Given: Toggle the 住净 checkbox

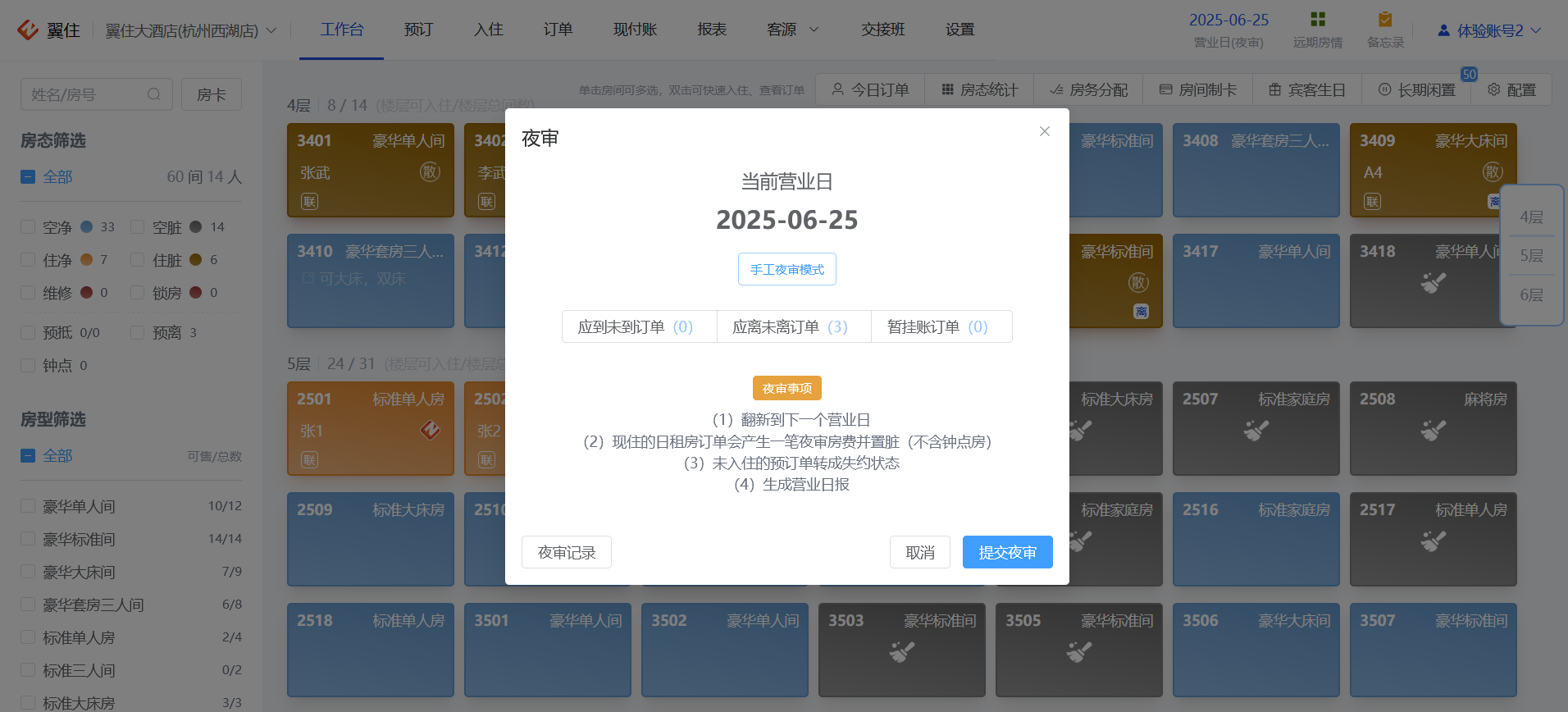Looking at the screenshot, I should click(x=28, y=260).
